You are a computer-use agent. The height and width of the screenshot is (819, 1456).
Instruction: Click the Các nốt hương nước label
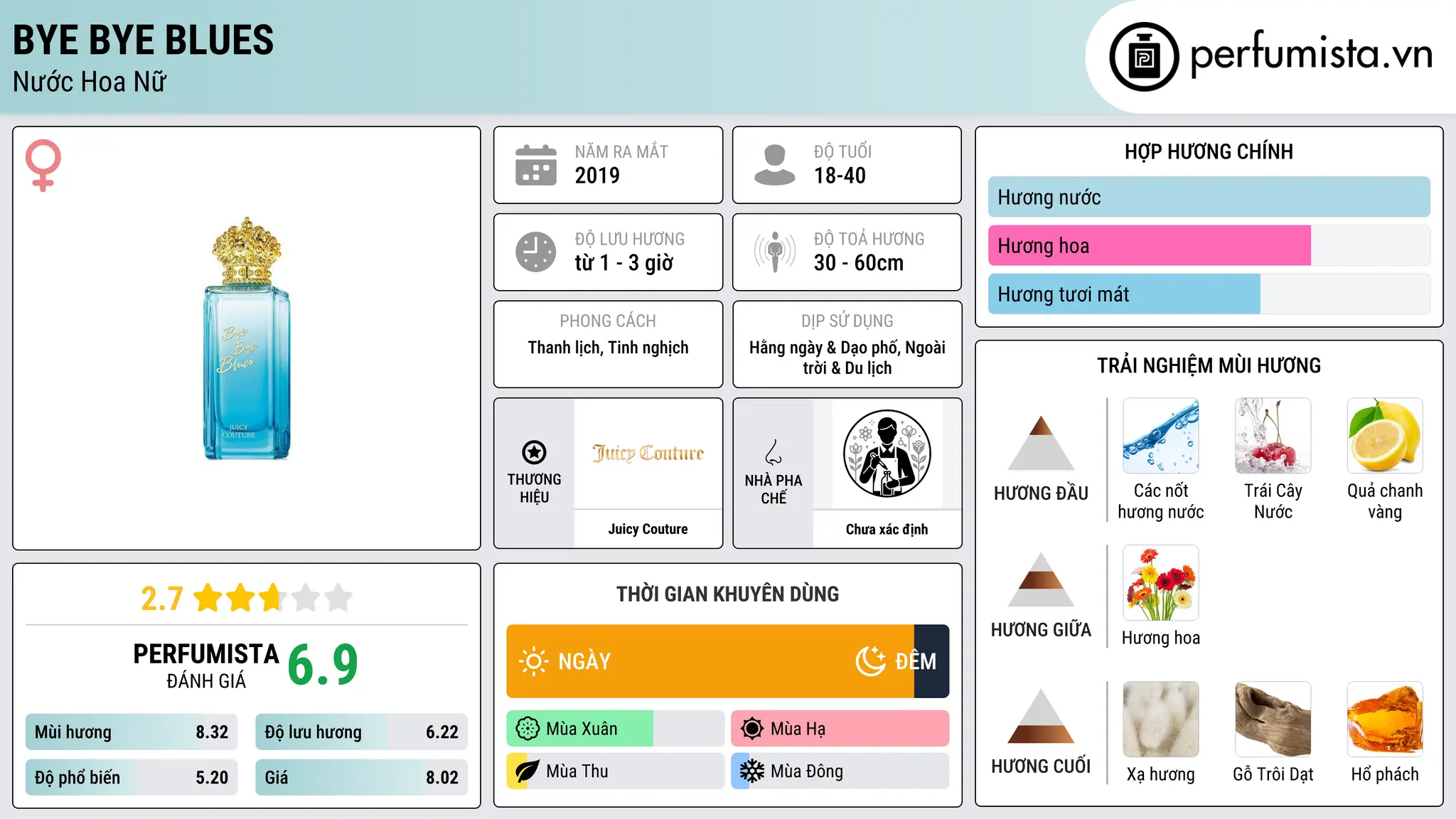click(1161, 501)
